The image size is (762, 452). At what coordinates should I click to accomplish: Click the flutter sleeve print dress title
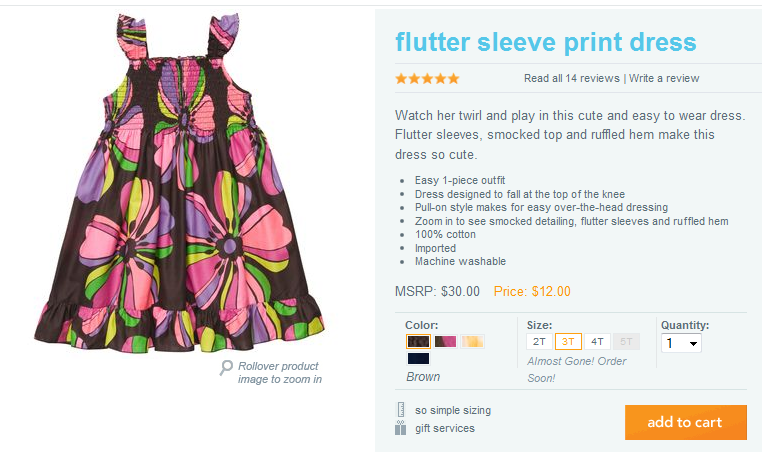(545, 43)
